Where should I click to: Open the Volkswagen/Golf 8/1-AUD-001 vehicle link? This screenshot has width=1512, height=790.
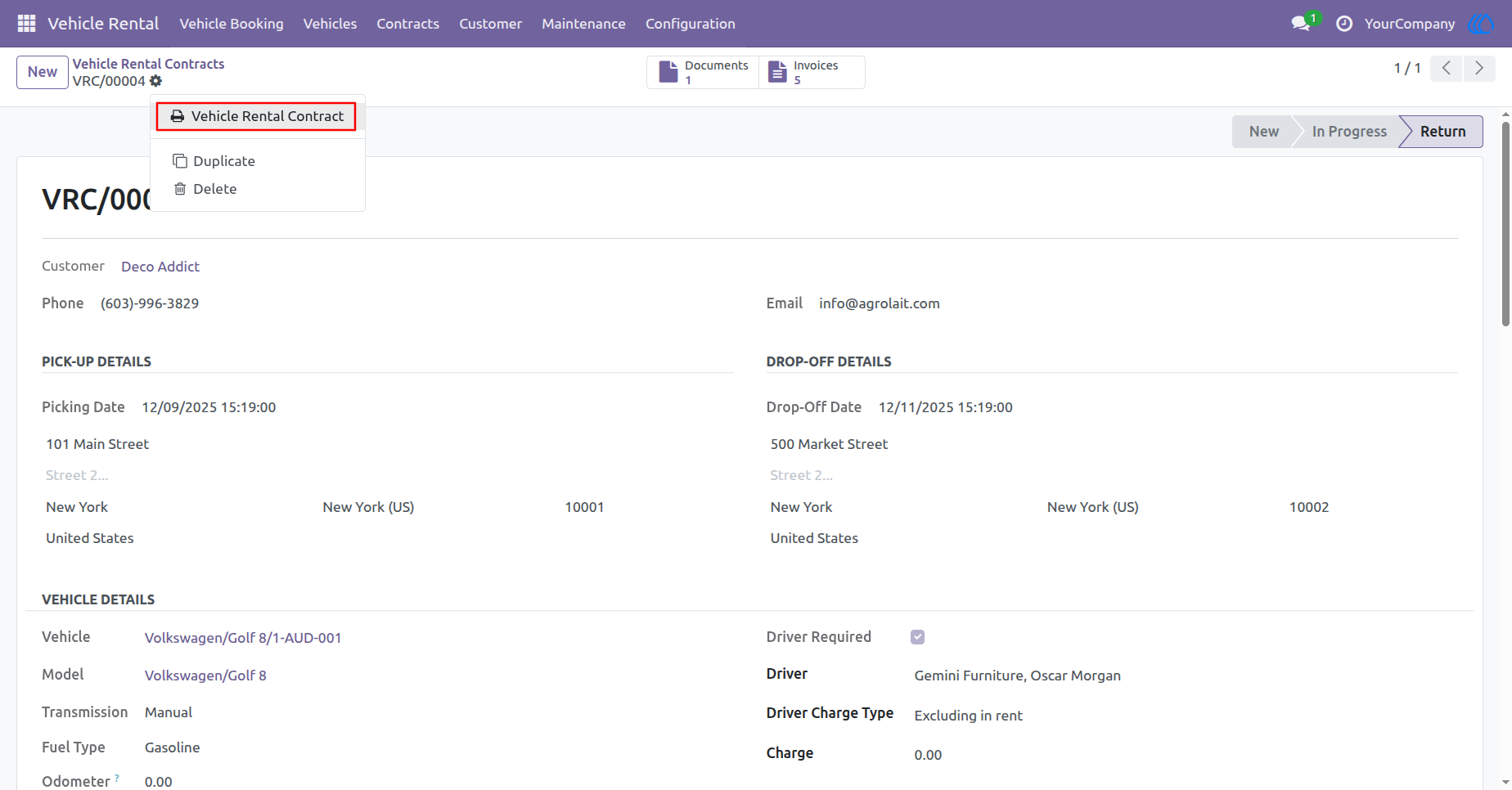(x=243, y=638)
